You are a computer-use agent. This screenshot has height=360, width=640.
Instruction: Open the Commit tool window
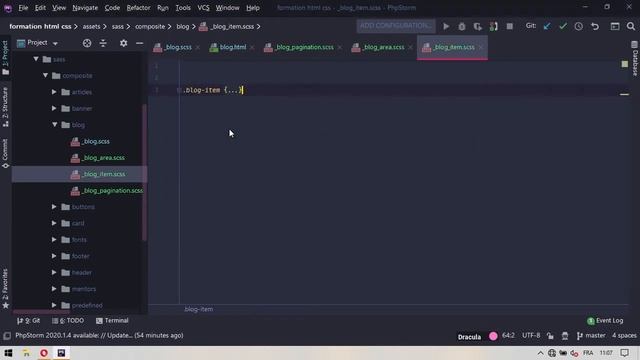[x=5, y=153]
